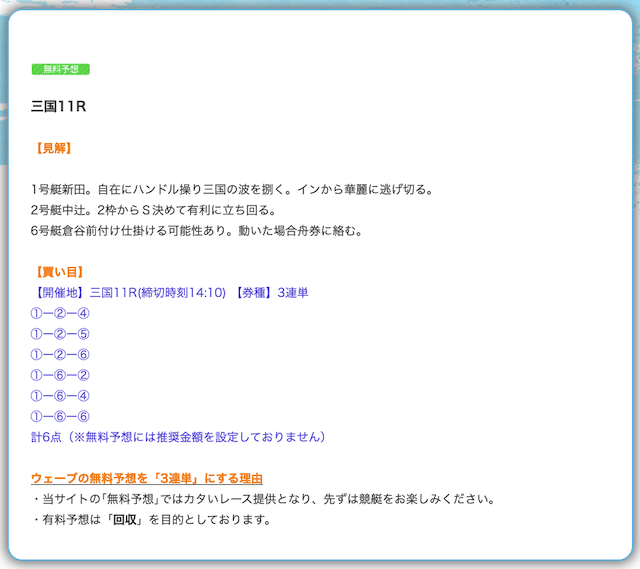The height and width of the screenshot is (569, 640).
Task: Click the line beginning 1号艇新田
Action: tap(232, 189)
